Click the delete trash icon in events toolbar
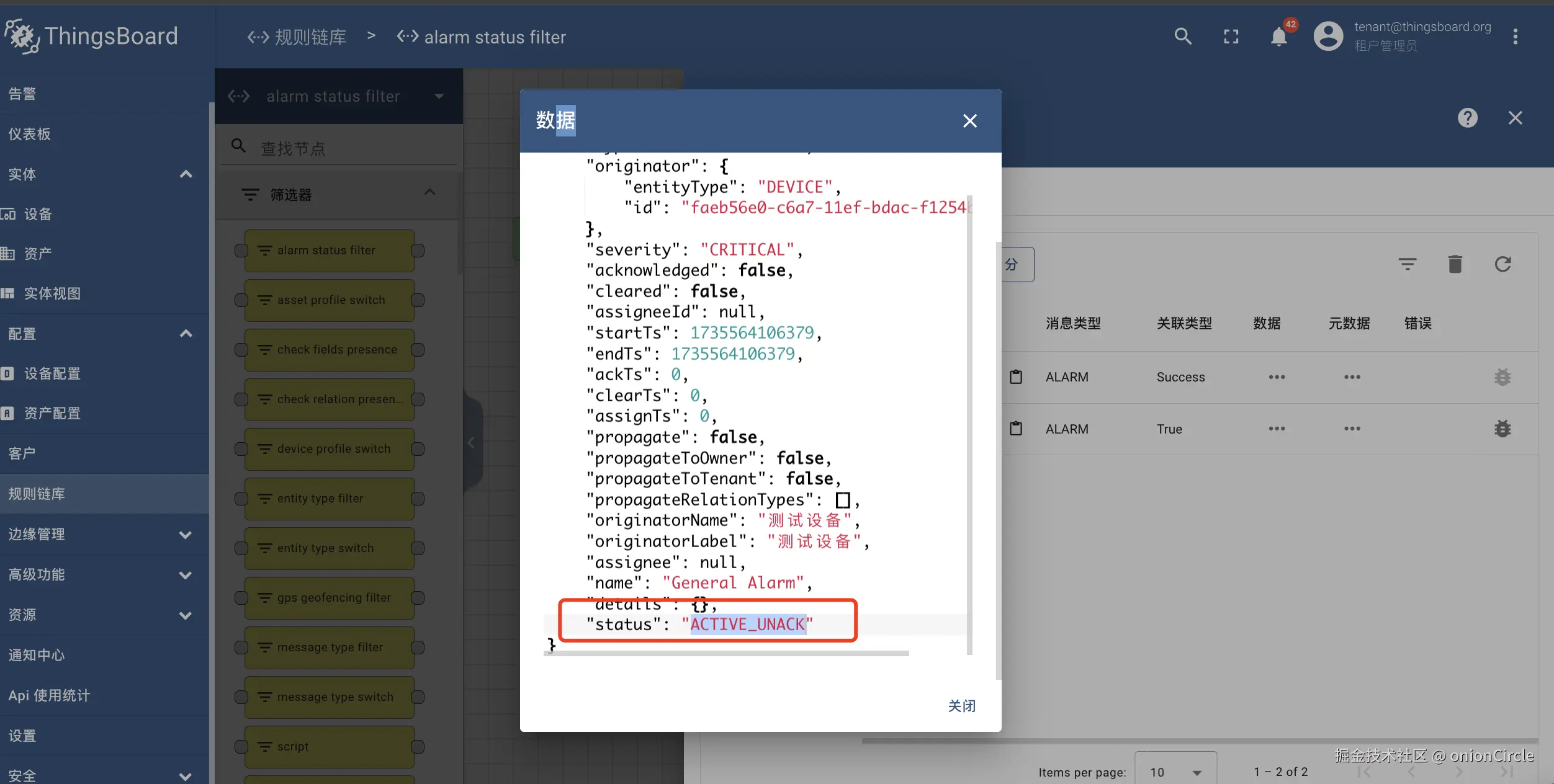The width and height of the screenshot is (1554, 784). pos(1455,265)
